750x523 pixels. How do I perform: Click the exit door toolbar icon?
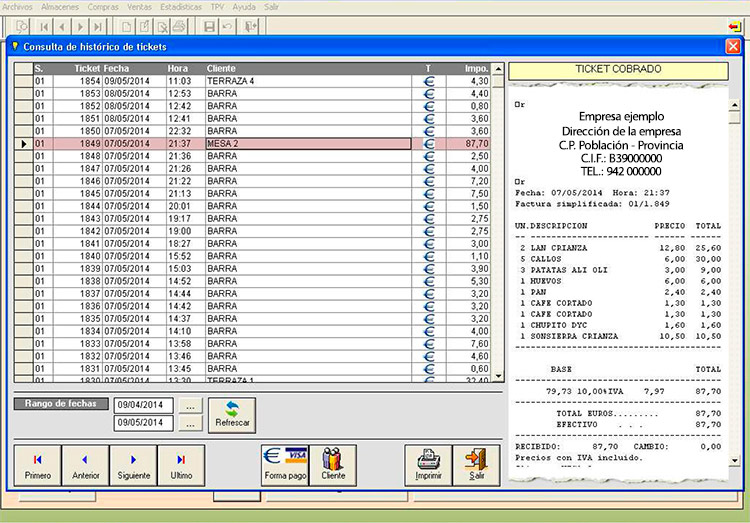pyautogui.click(x=251, y=26)
